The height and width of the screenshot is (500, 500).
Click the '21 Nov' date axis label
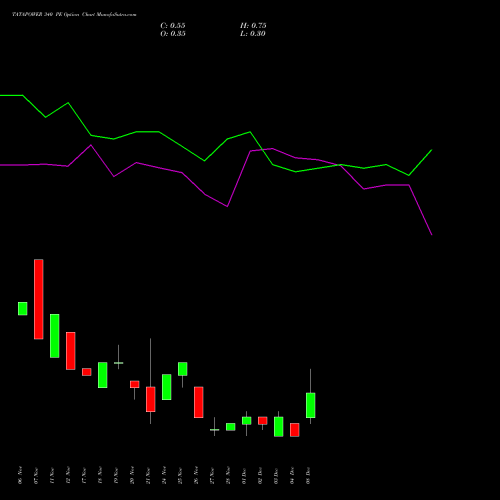148,475
